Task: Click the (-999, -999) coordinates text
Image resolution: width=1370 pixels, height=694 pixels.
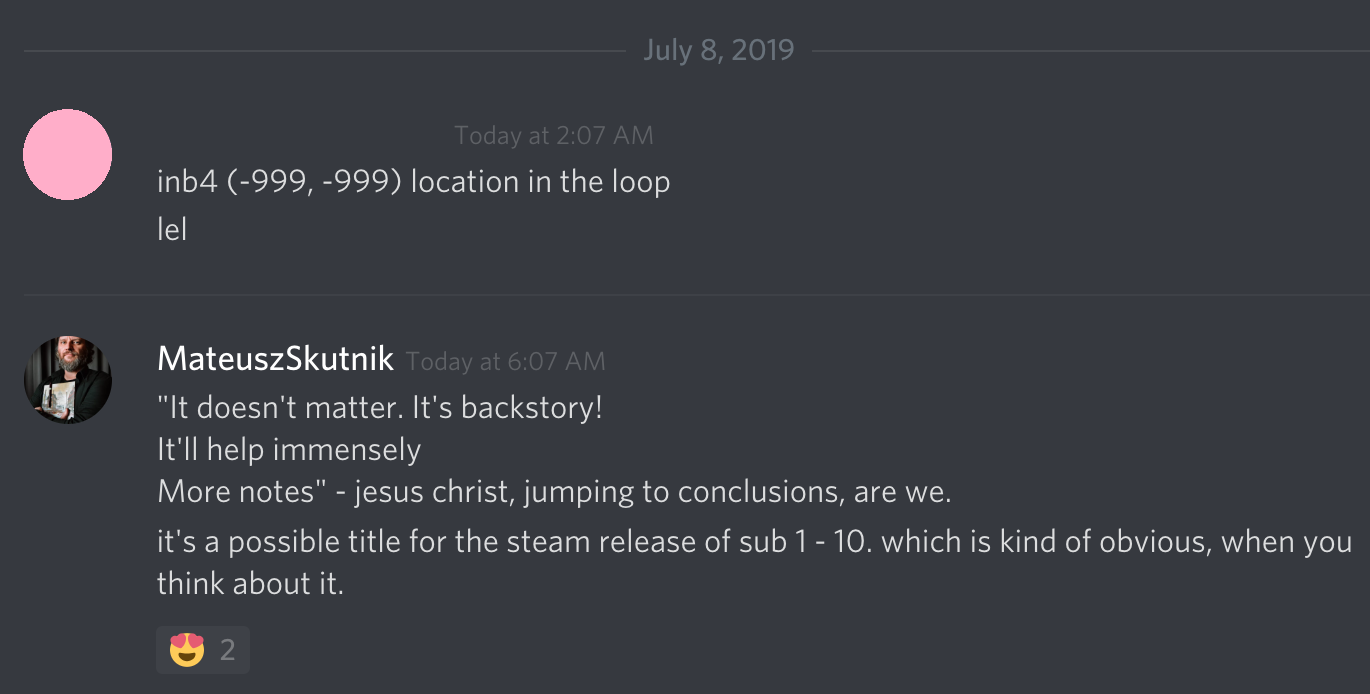Action: click(x=315, y=182)
